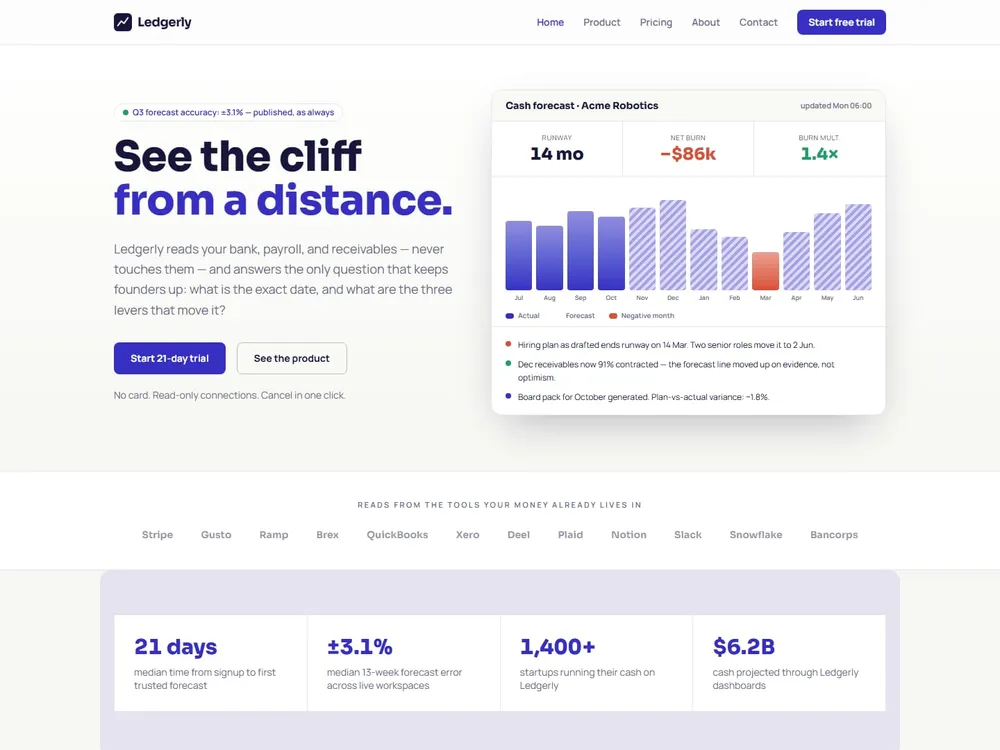This screenshot has height=750, width=1000.
Task: Go to the Pricing page
Action: click(656, 22)
